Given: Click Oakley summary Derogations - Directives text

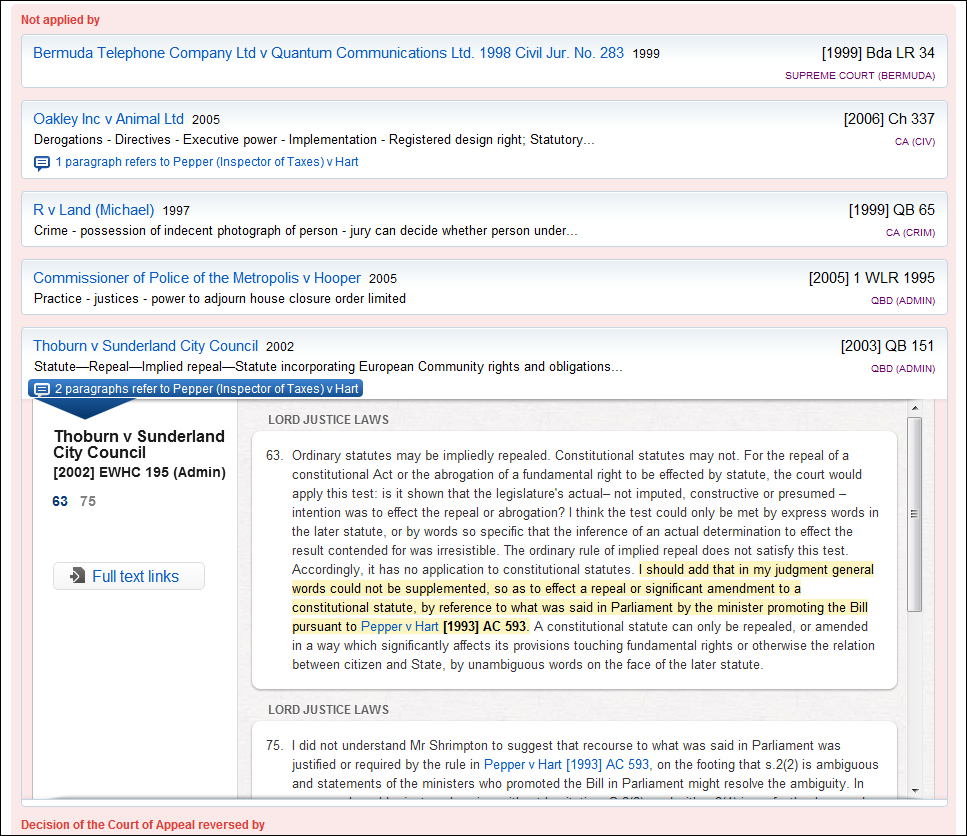Looking at the screenshot, I should 314,140.
